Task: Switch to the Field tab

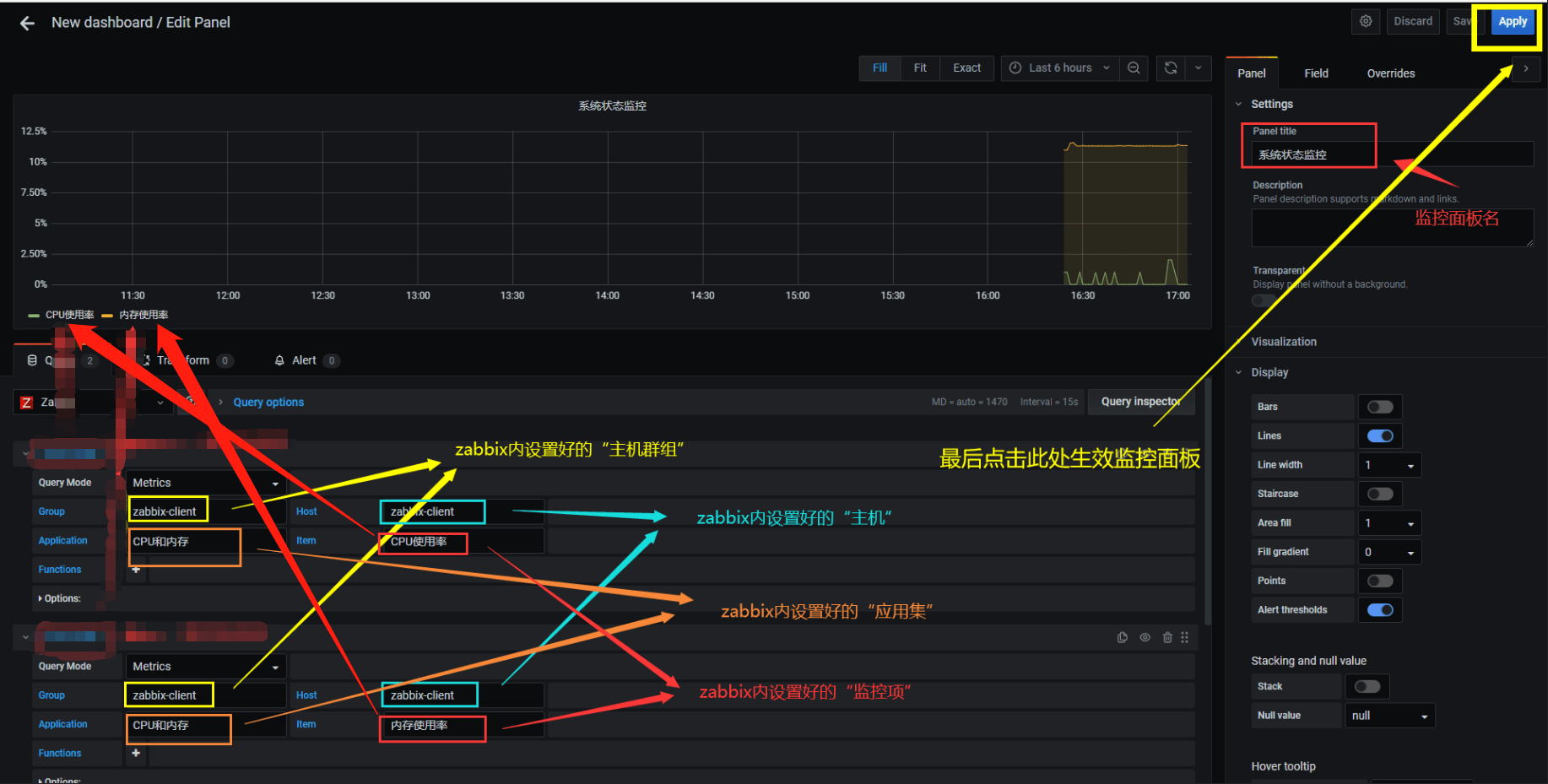Action: click(x=1316, y=73)
